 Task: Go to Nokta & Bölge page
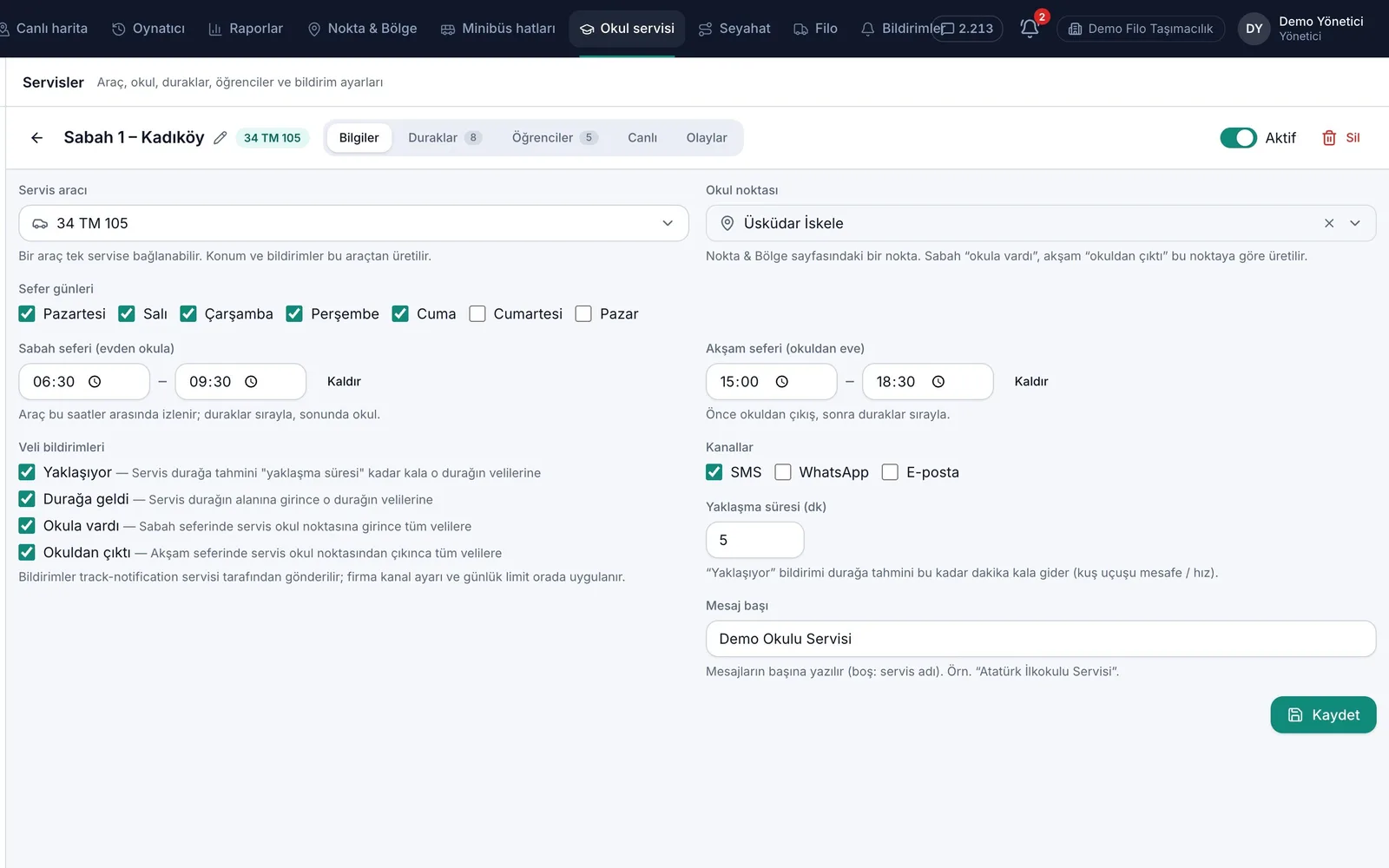(362, 29)
